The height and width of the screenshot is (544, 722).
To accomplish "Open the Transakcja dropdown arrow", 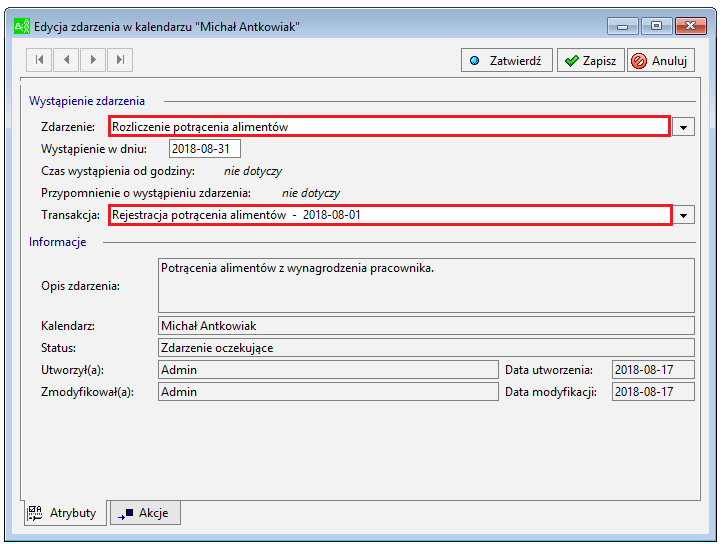I will (683, 215).
